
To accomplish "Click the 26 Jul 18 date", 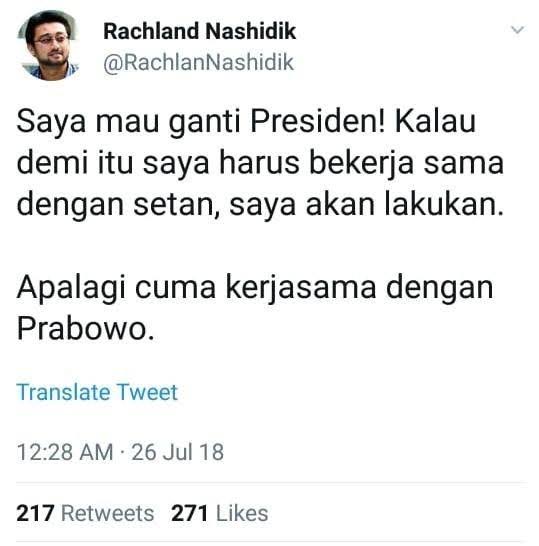I will tap(178, 452).
